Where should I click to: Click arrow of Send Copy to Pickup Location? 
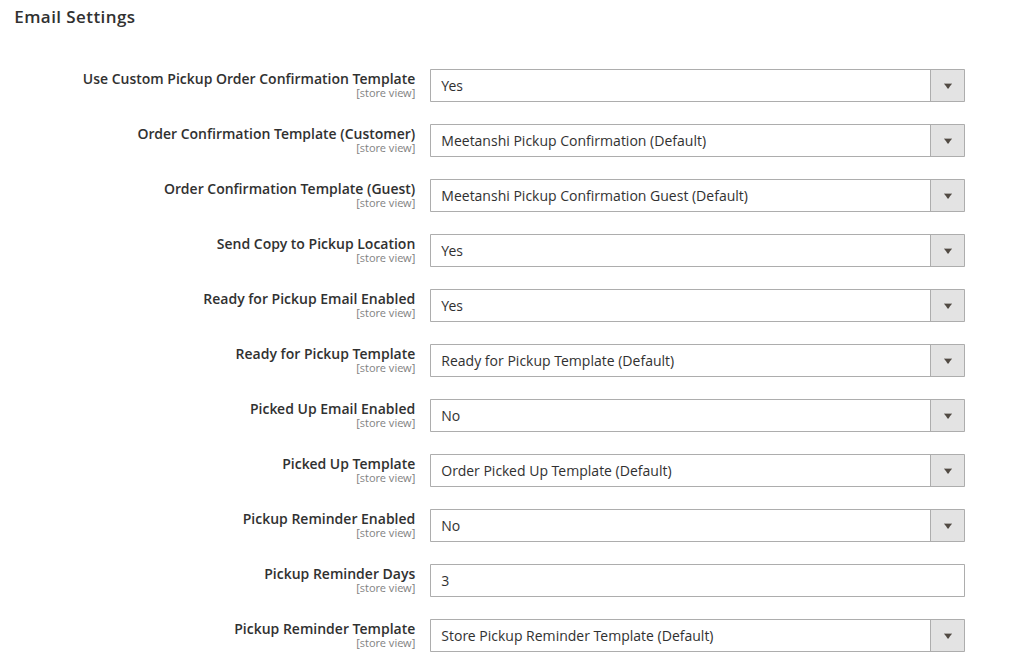coord(947,250)
